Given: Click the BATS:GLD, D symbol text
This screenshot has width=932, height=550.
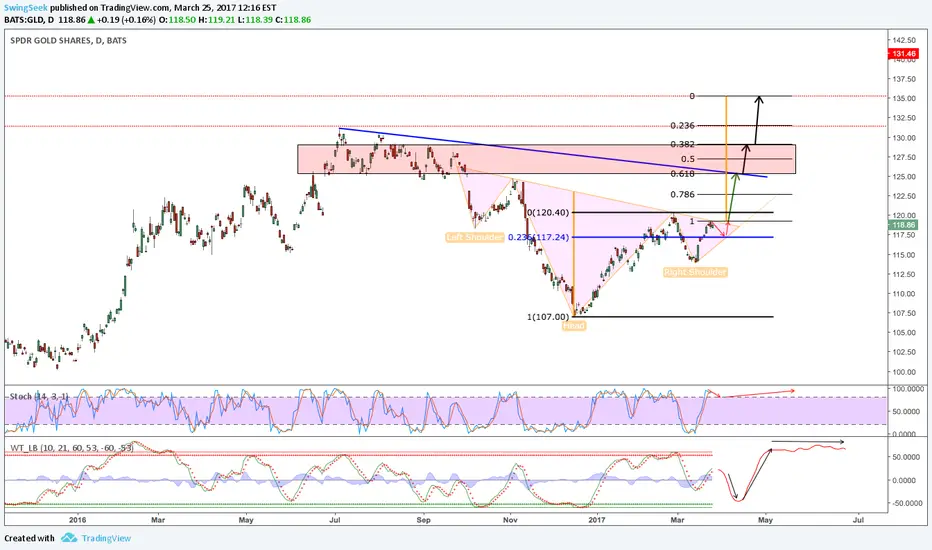Looking at the screenshot, I should [x=29, y=20].
